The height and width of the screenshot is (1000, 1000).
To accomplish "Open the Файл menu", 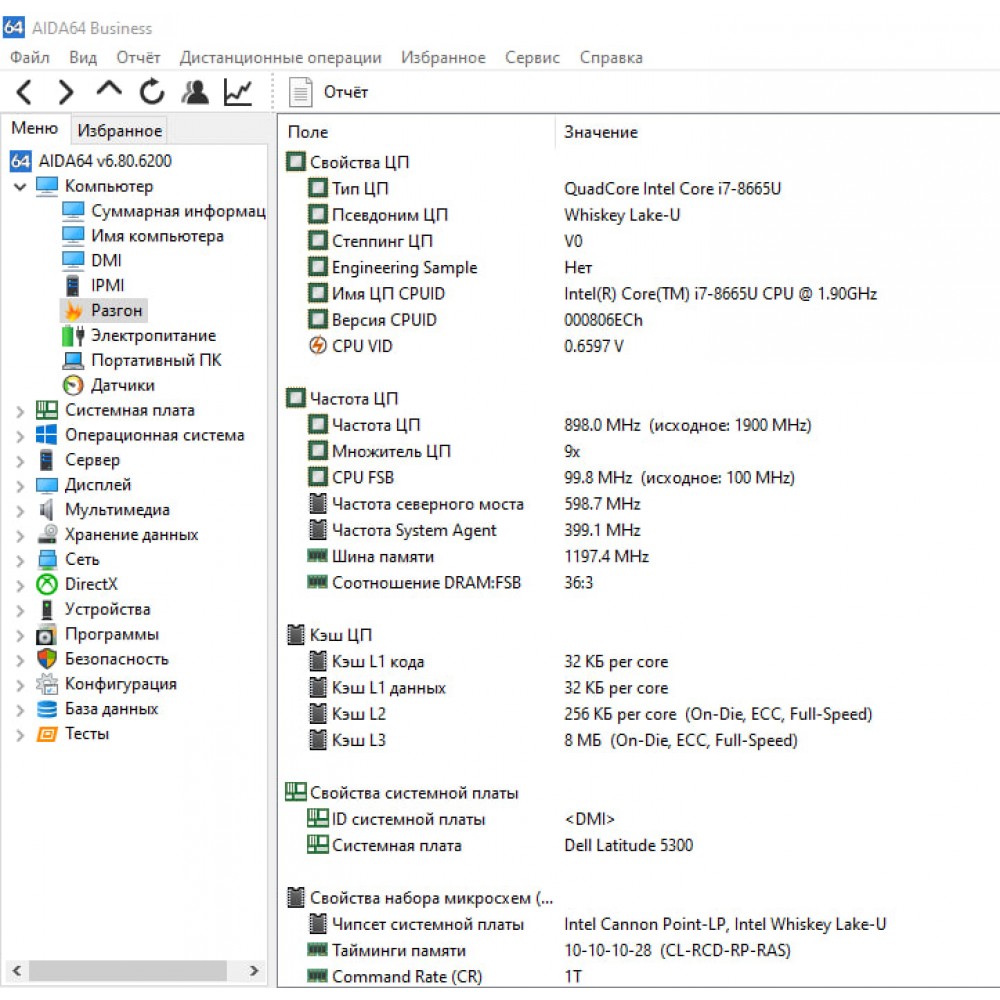I will (x=29, y=57).
